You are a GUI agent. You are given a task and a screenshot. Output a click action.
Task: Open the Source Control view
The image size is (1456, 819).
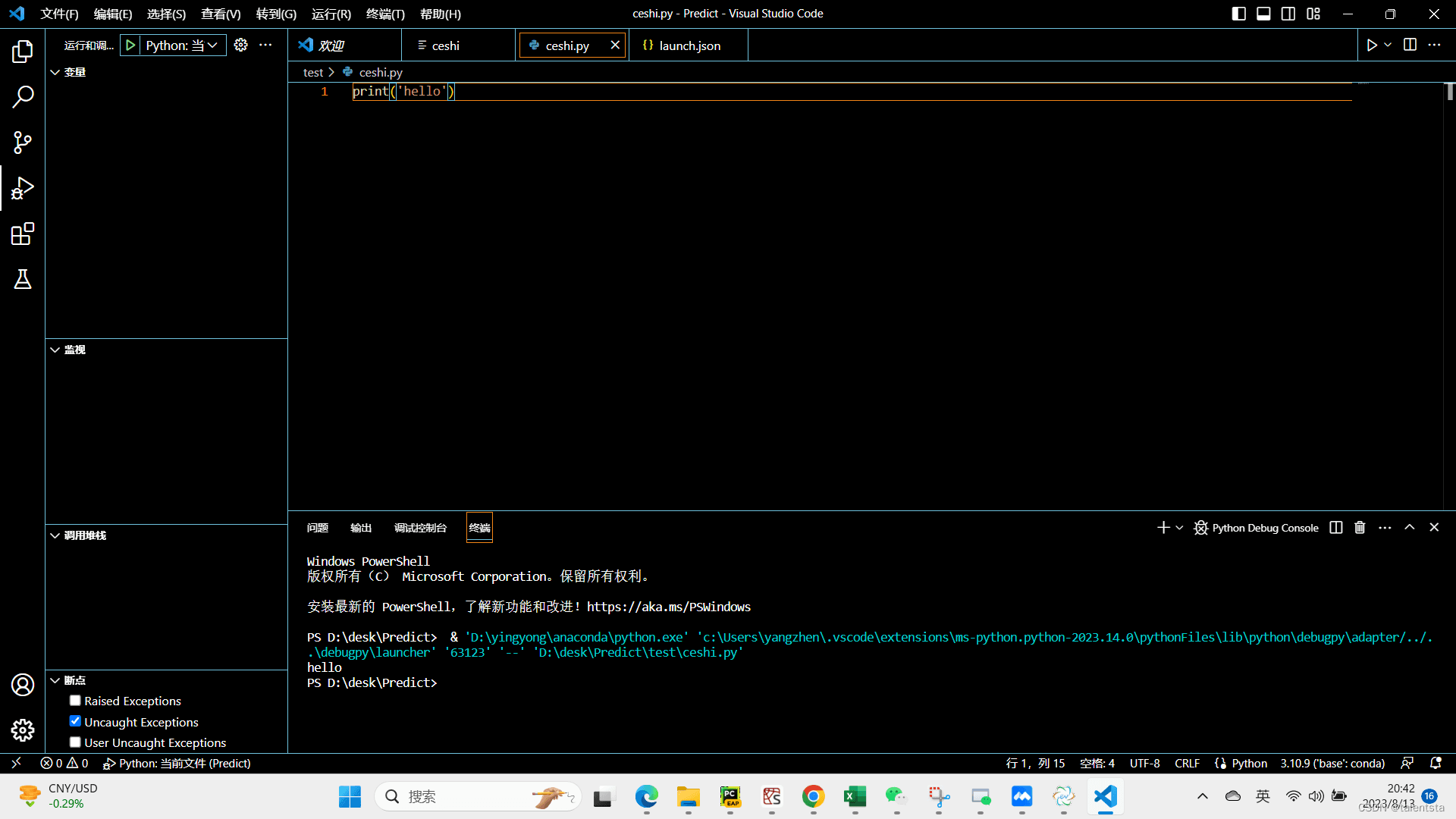click(23, 143)
